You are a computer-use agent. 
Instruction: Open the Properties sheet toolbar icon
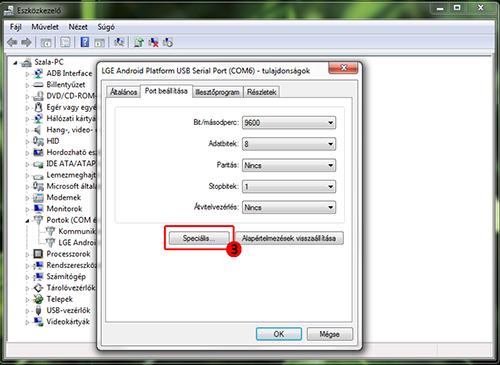point(65,42)
